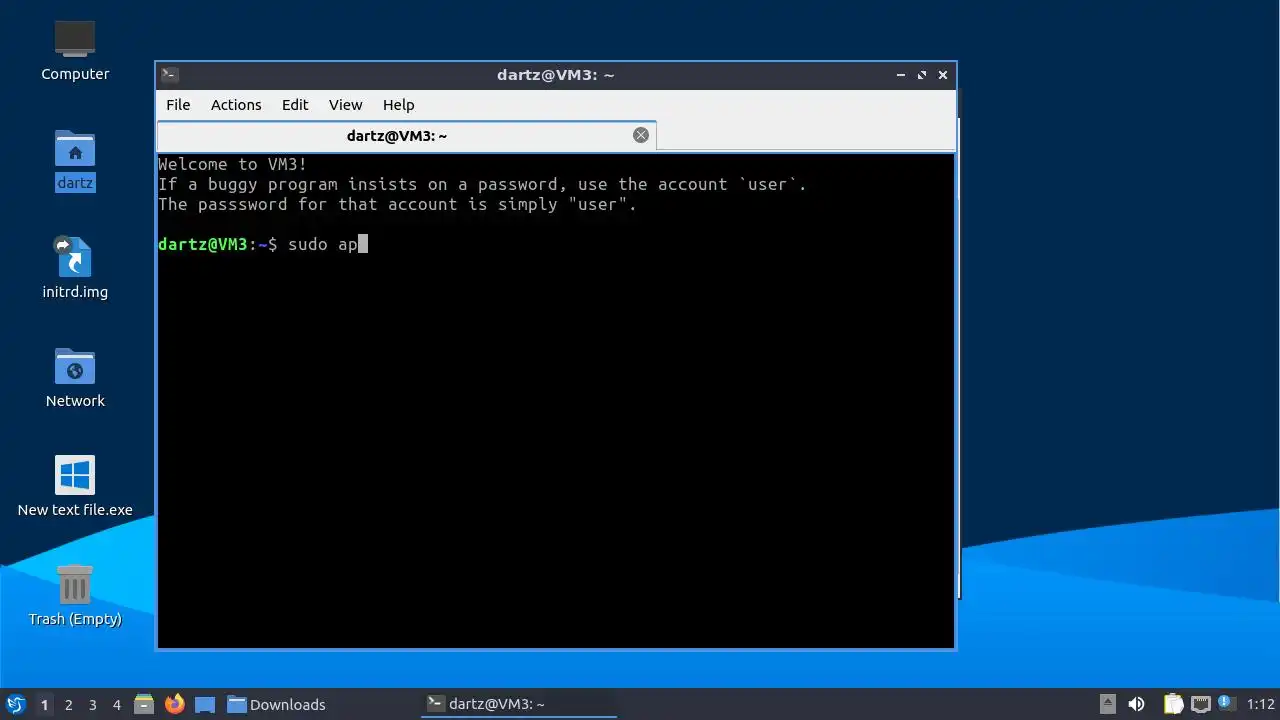Open the Network desktop folder icon
The width and height of the screenshot is (1280, 720).
pos(75,367)
